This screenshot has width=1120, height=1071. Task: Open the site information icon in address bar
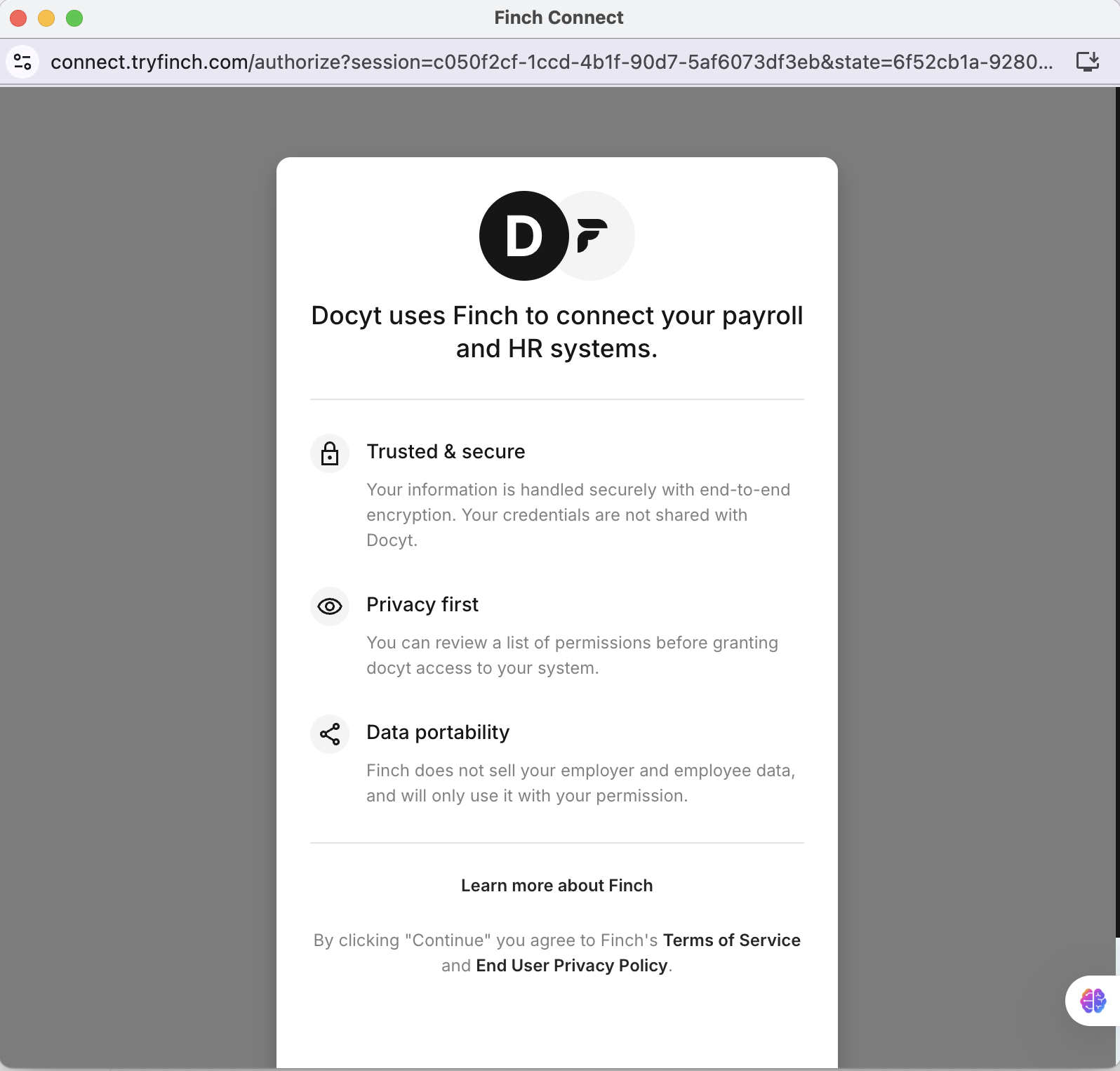click(x=22, y=62)
